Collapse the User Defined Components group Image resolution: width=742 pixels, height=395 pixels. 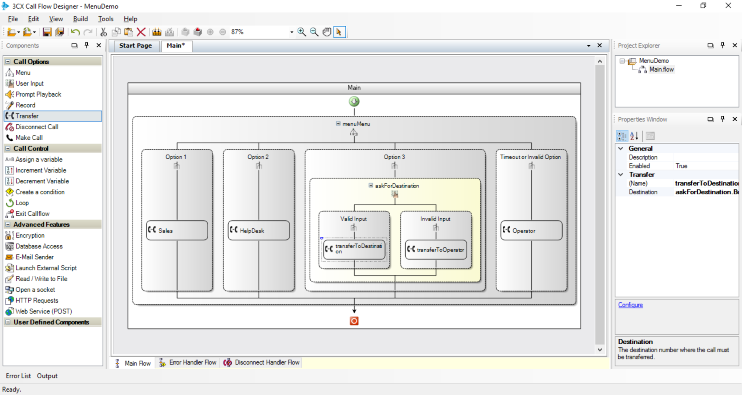click(8, 322)
